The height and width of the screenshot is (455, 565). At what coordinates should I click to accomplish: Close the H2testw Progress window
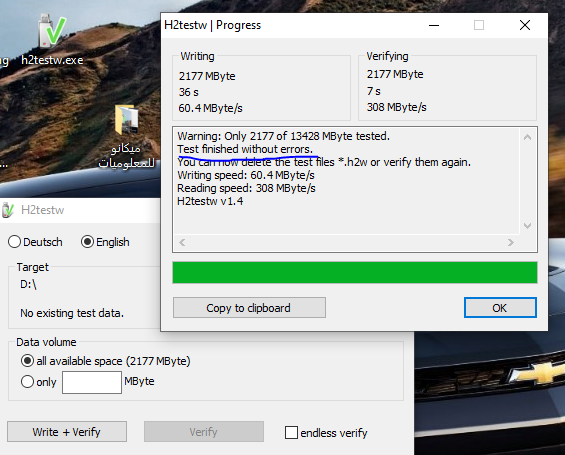coord(525,25)
